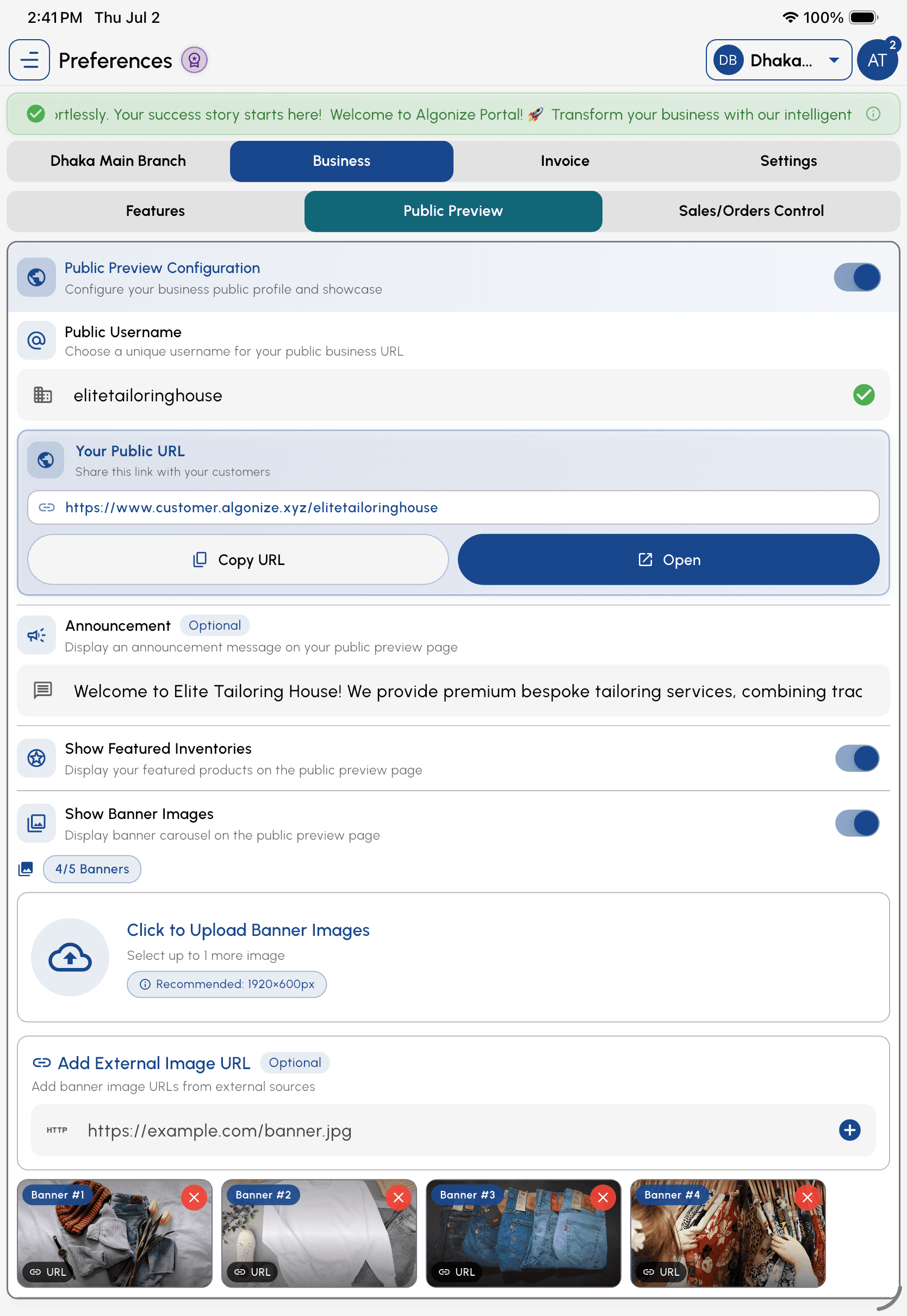Click the URL tag on Banner #1
Screen dimensions: 907x1316
pyautogui.click(x=48, y=1271)
